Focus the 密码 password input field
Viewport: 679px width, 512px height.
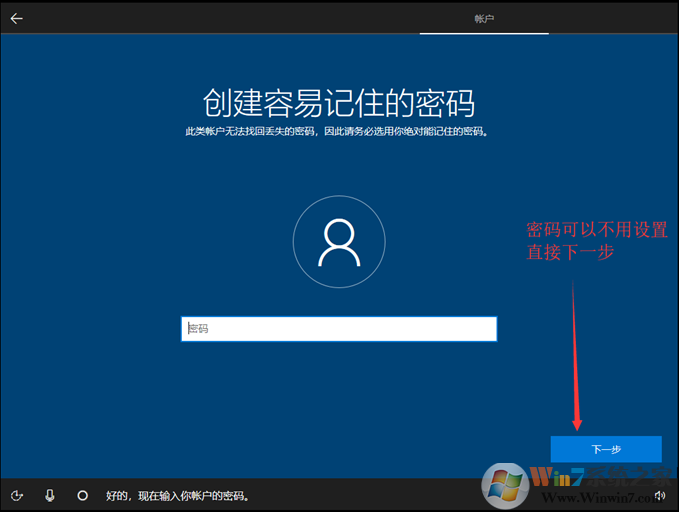click(339, 329)
